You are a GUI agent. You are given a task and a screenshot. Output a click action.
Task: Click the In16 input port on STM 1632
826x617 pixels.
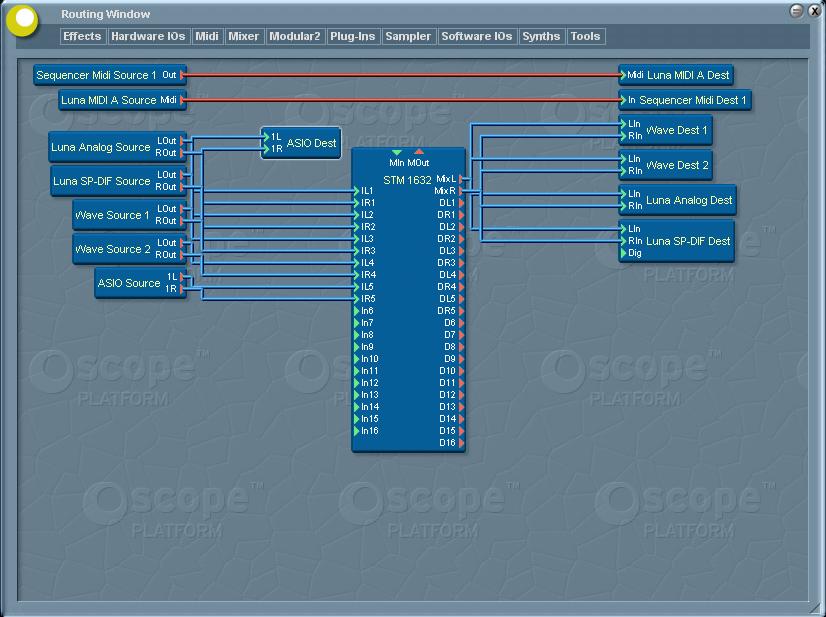coord(357,430)
